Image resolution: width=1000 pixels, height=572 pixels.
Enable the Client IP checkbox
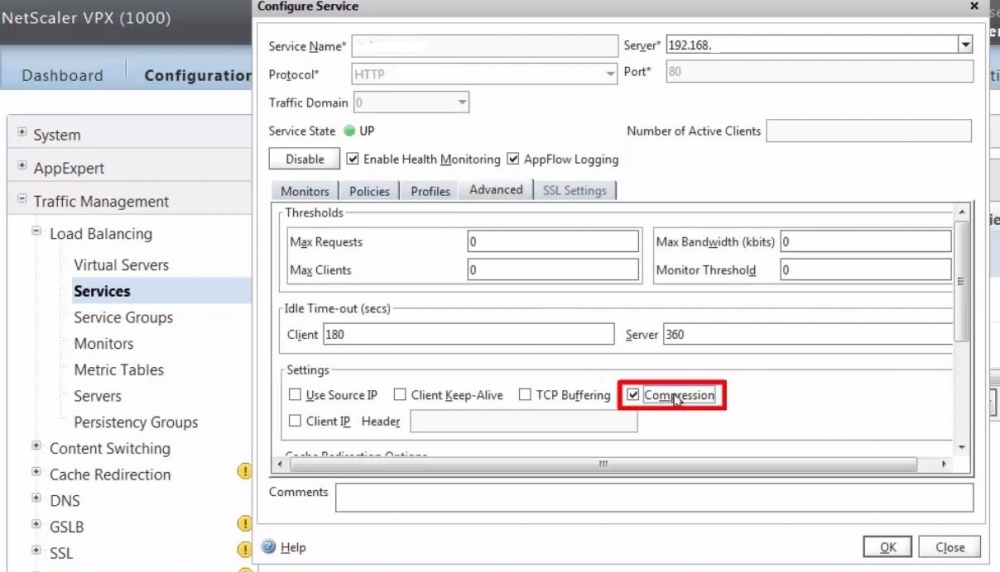point(295,421)
